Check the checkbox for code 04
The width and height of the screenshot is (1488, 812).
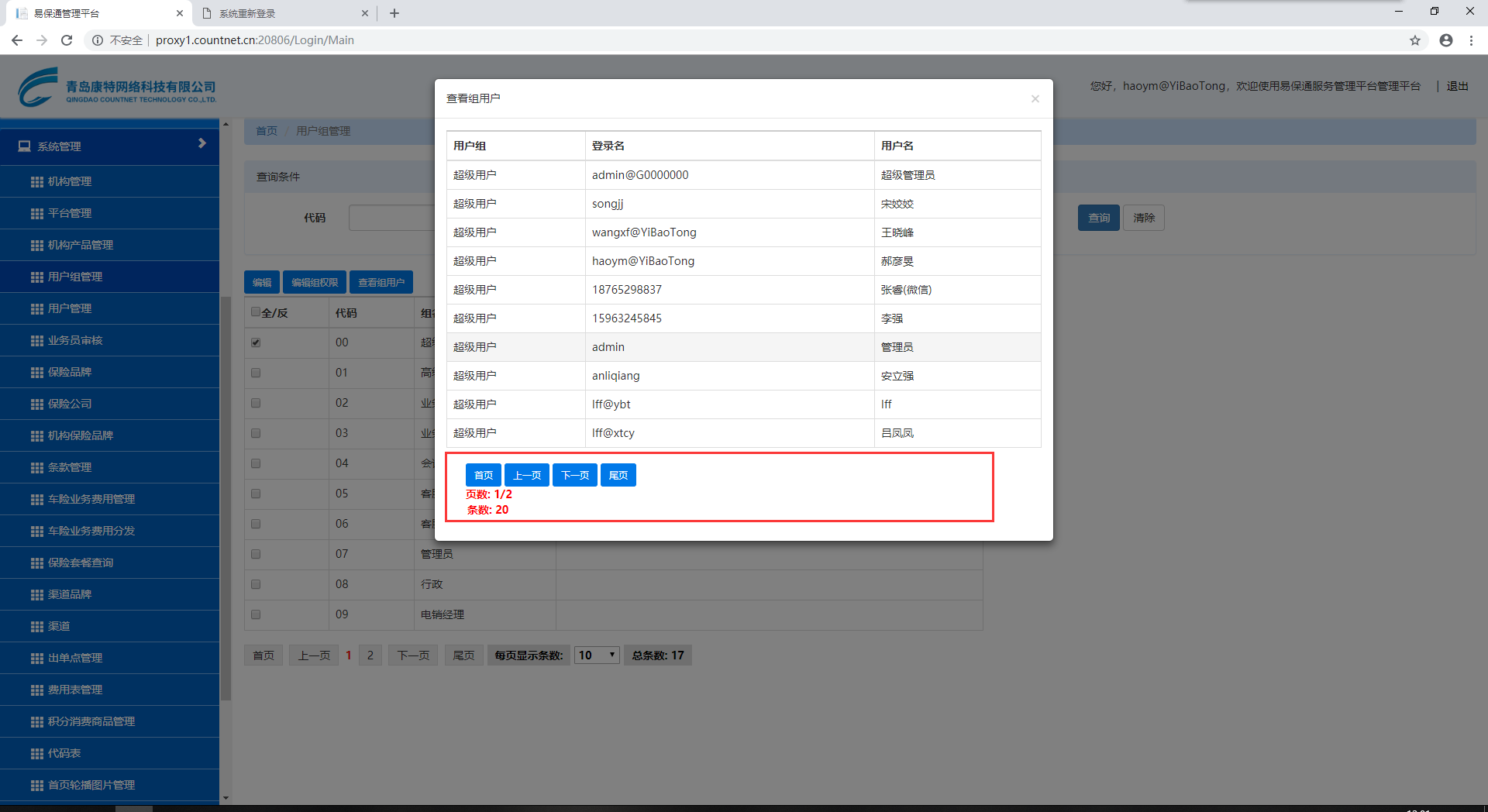[x=256, y=463]
